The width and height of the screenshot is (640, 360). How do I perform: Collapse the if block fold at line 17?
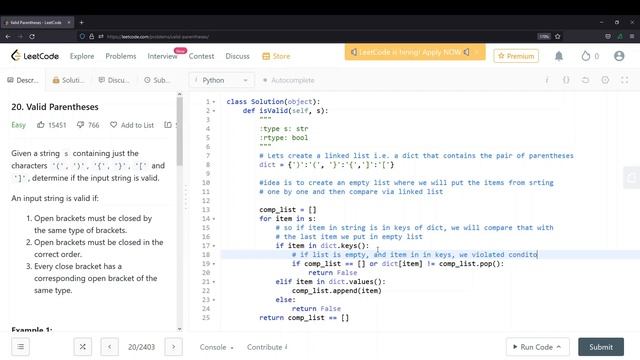pos(213,246)
